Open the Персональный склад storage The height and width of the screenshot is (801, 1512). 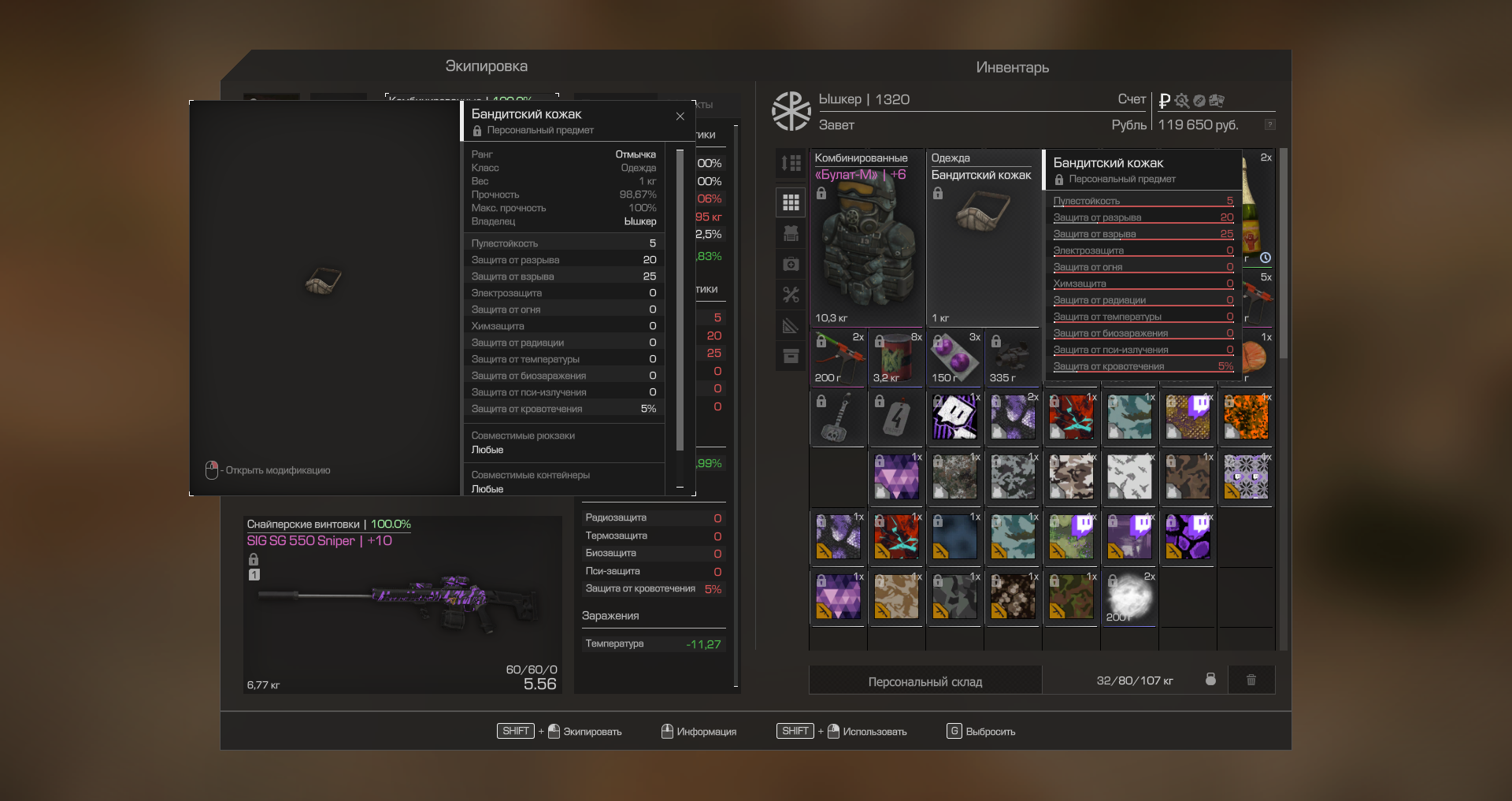click(x=925, y=681)
